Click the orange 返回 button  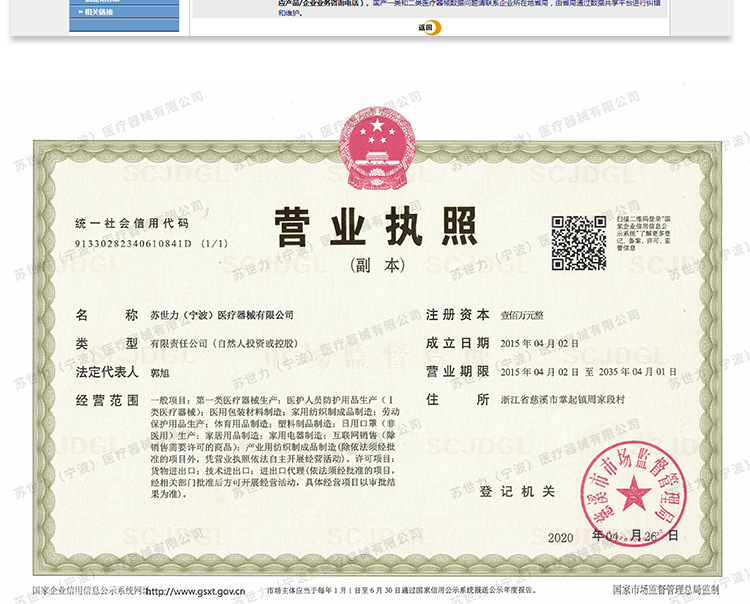tap(427, 28)
